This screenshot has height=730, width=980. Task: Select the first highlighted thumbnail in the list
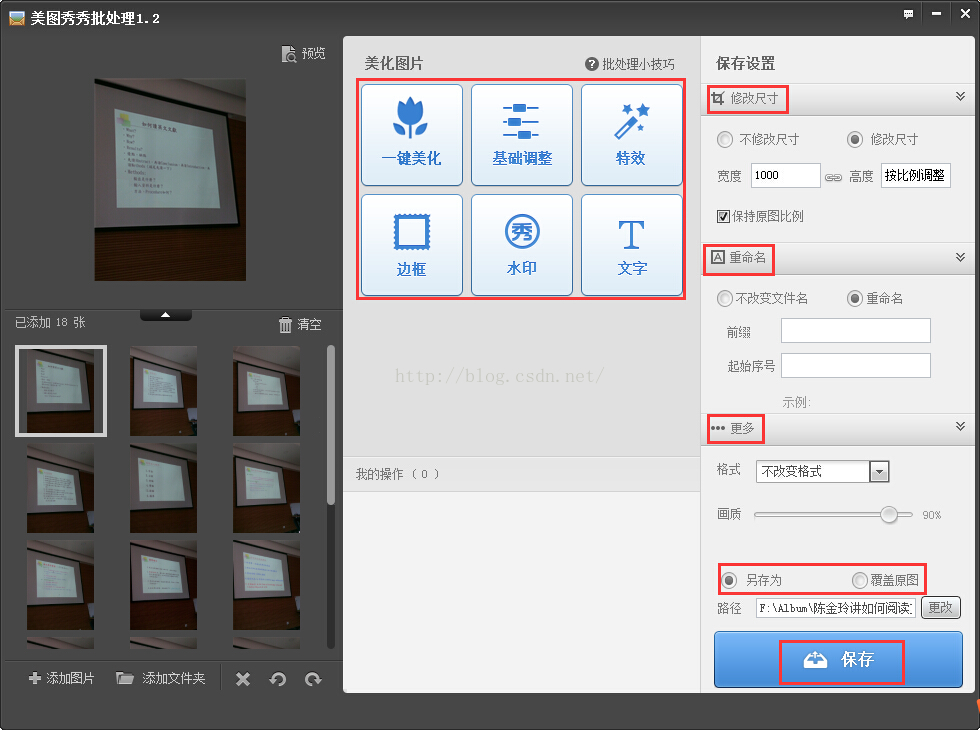tap(61, 391)
